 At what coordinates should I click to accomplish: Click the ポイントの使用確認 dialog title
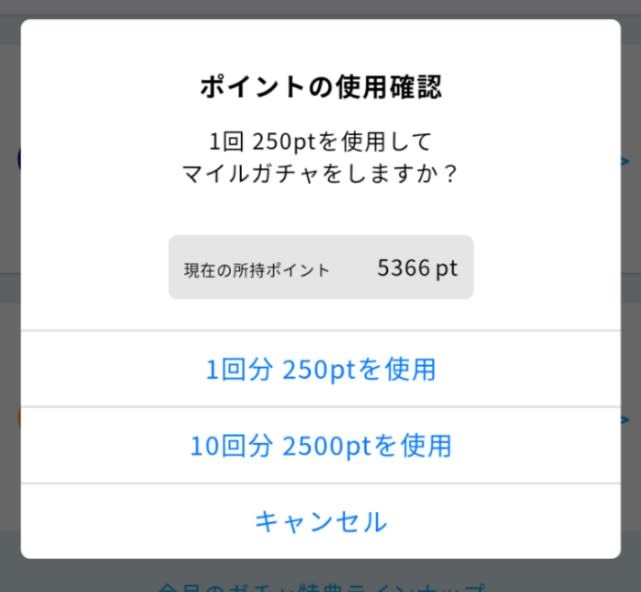point(321,87)
